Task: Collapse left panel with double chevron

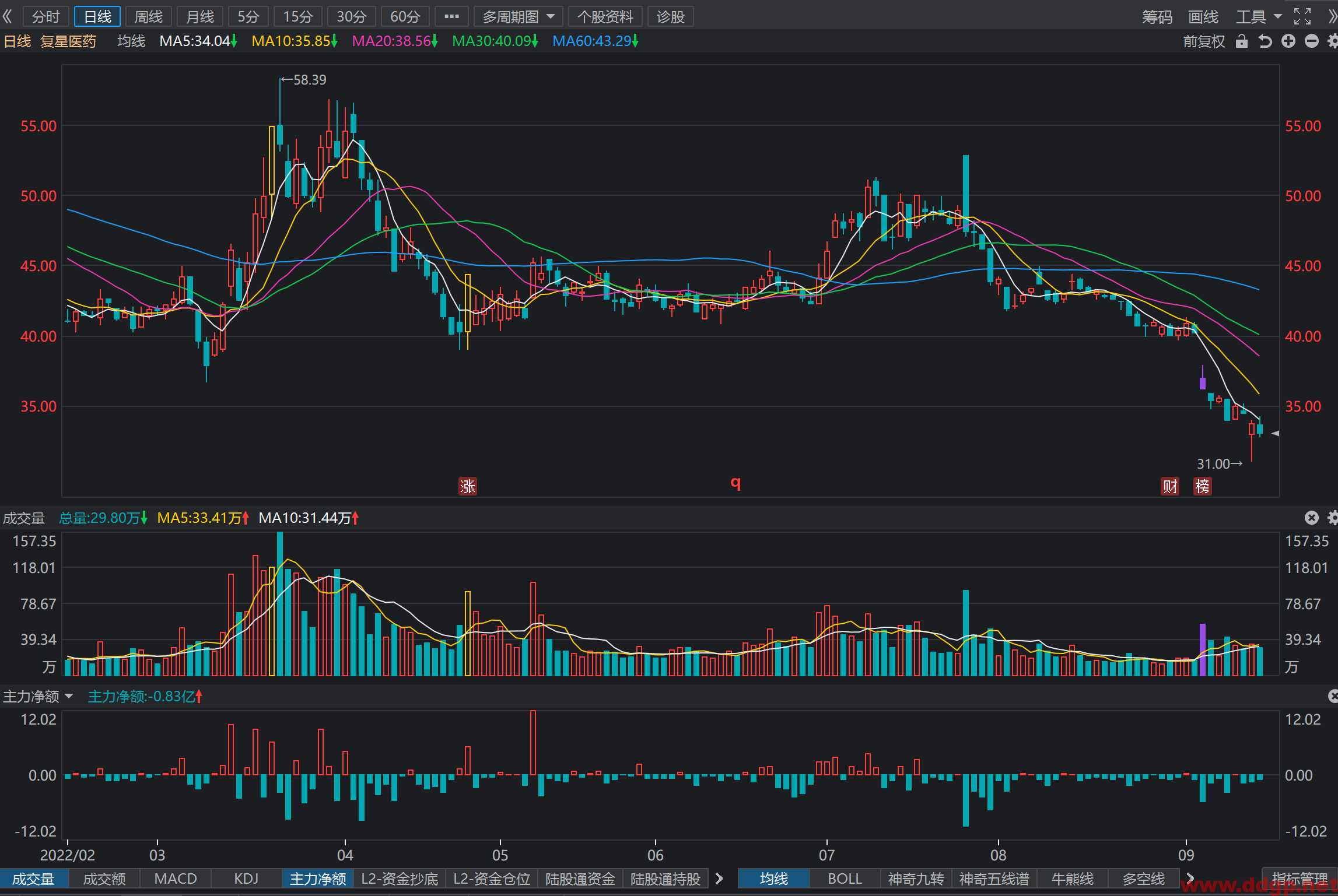Action: [7, 16]
